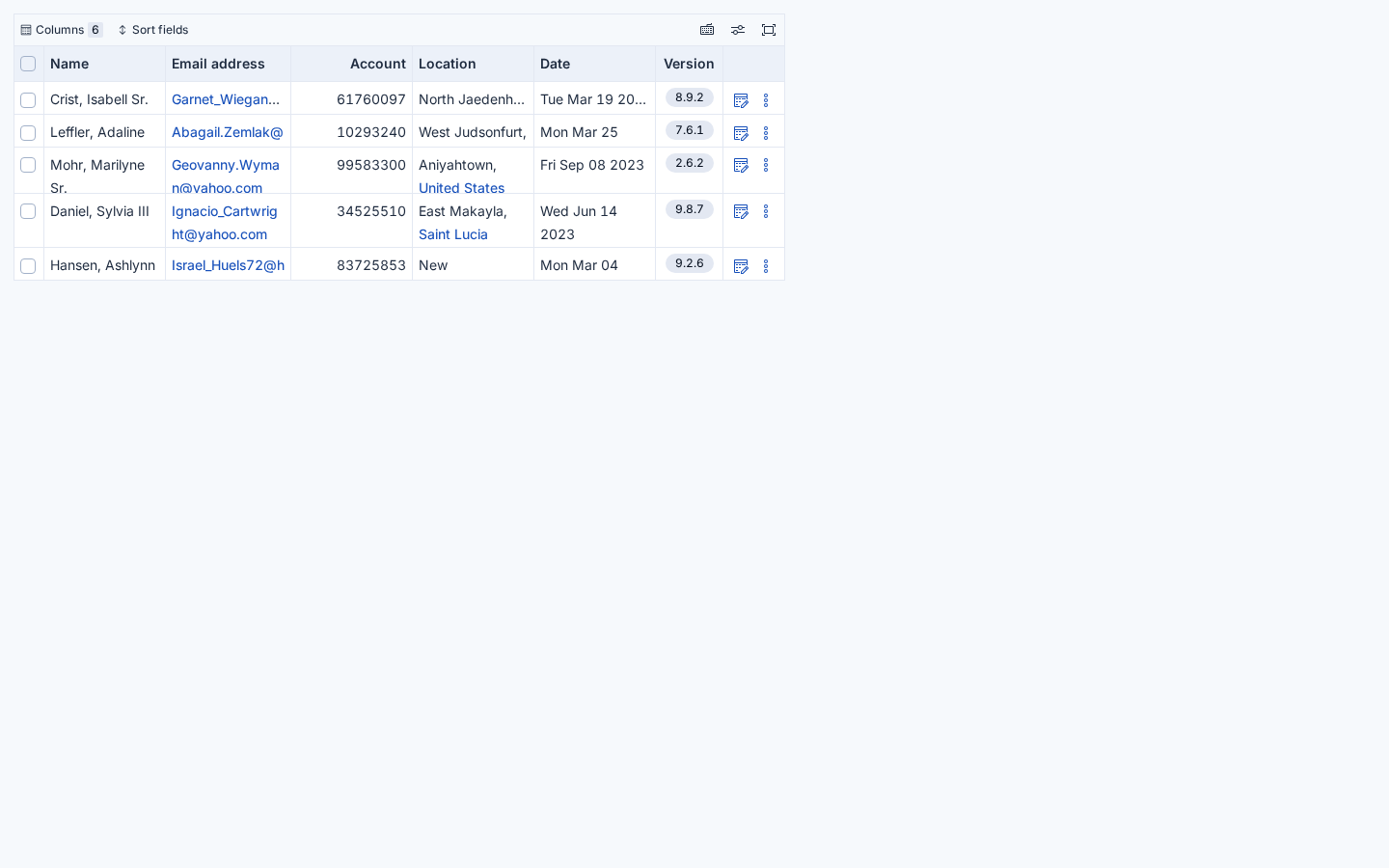Open the Sort fields menu
This screenshot has width=1389, height=868.
(152, 30)
